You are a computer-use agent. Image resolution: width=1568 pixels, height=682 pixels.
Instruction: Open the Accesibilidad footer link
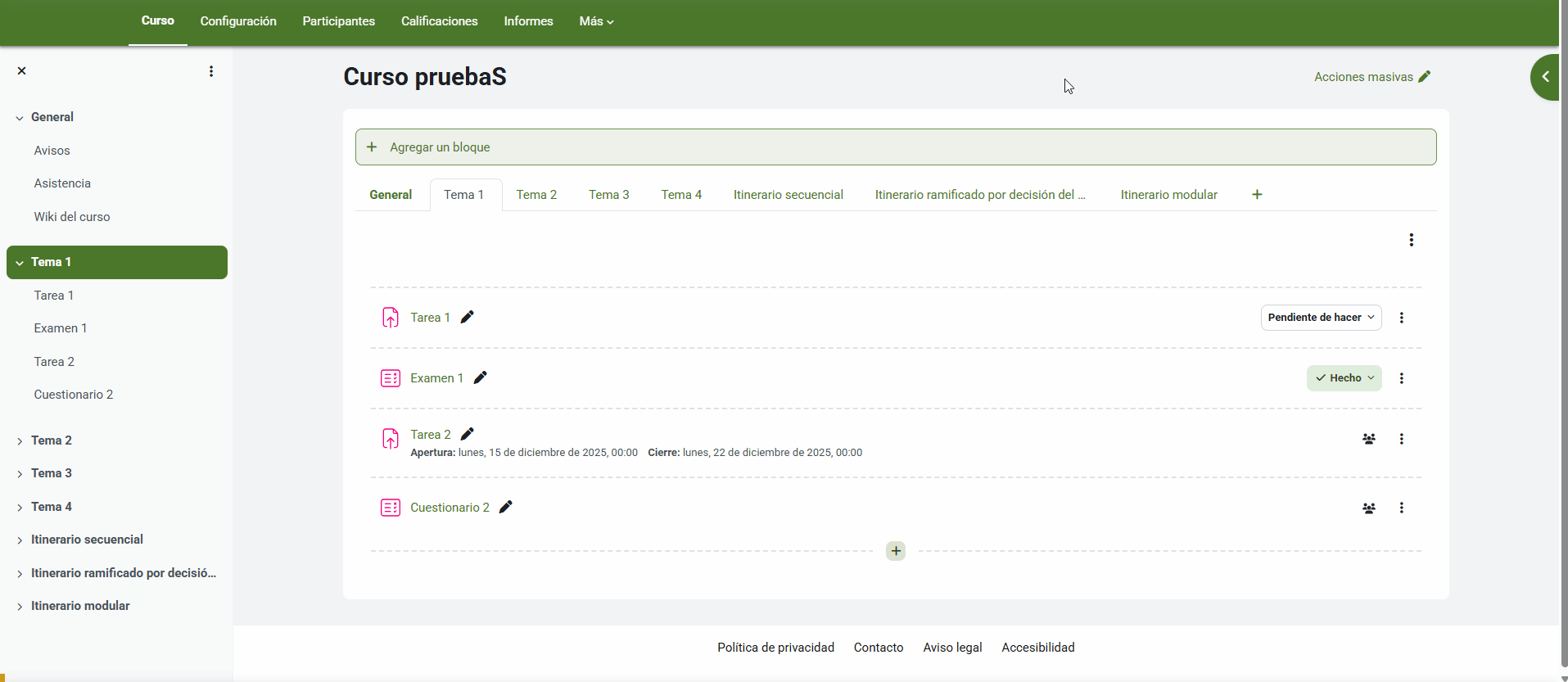(x=1038, y=648)
